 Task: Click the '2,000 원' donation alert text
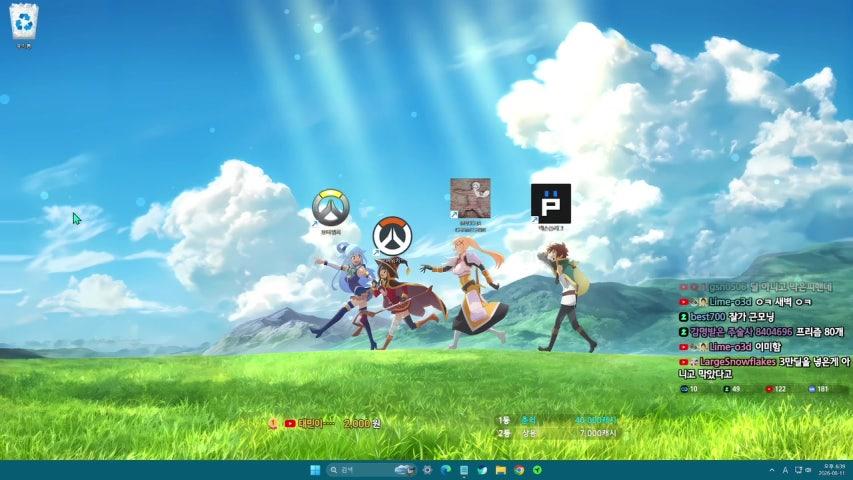pos(362,423)
